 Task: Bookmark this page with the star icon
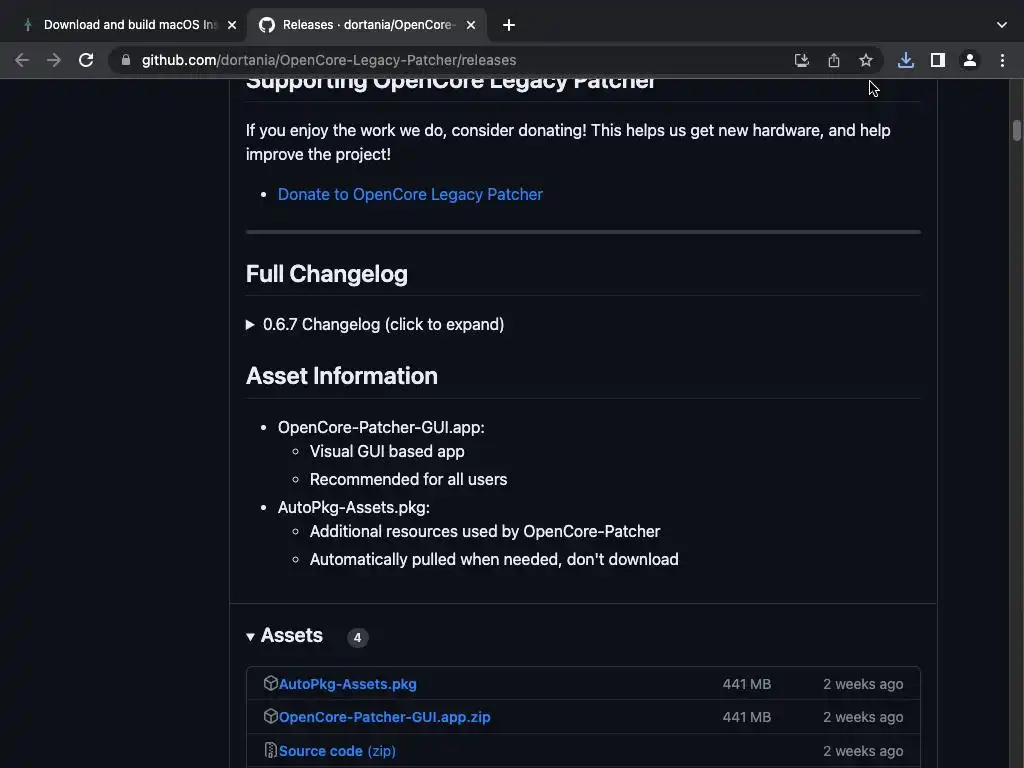[x=866, y=60]
